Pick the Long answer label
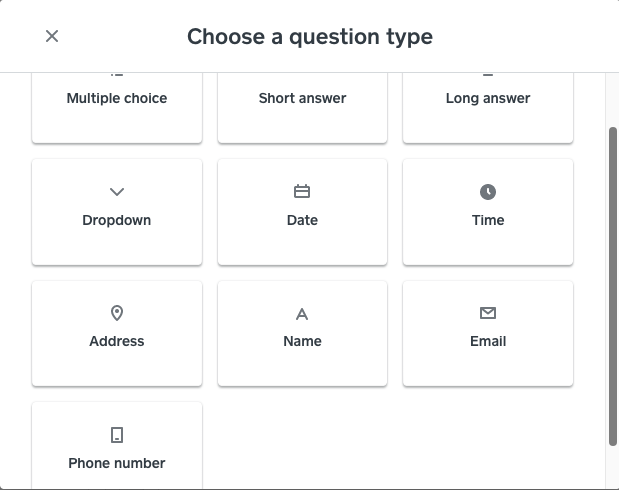Image resolution: width=619 pixels, height=490 pixels. (488, 98)
